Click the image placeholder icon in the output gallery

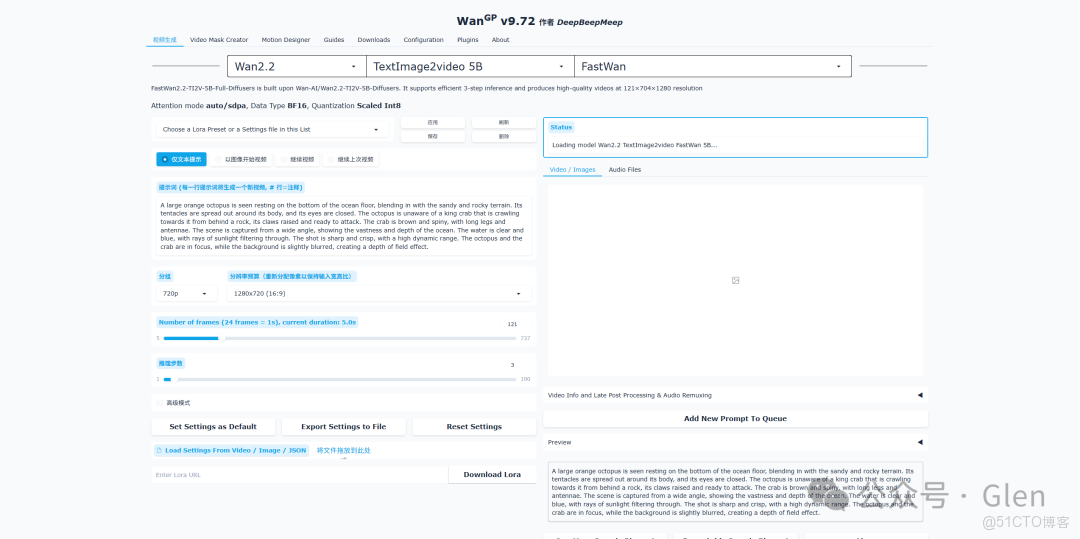[735, 280]
